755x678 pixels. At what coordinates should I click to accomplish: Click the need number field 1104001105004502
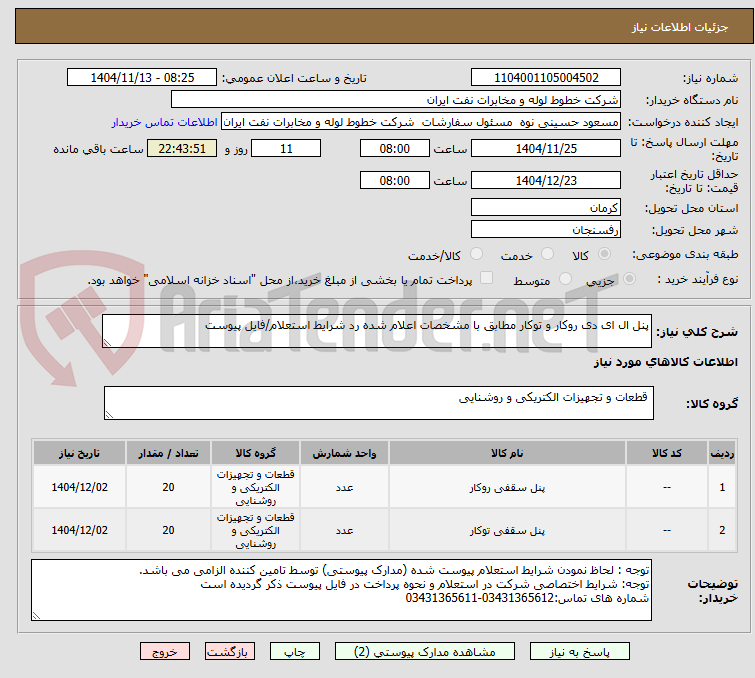coord(546,78)
